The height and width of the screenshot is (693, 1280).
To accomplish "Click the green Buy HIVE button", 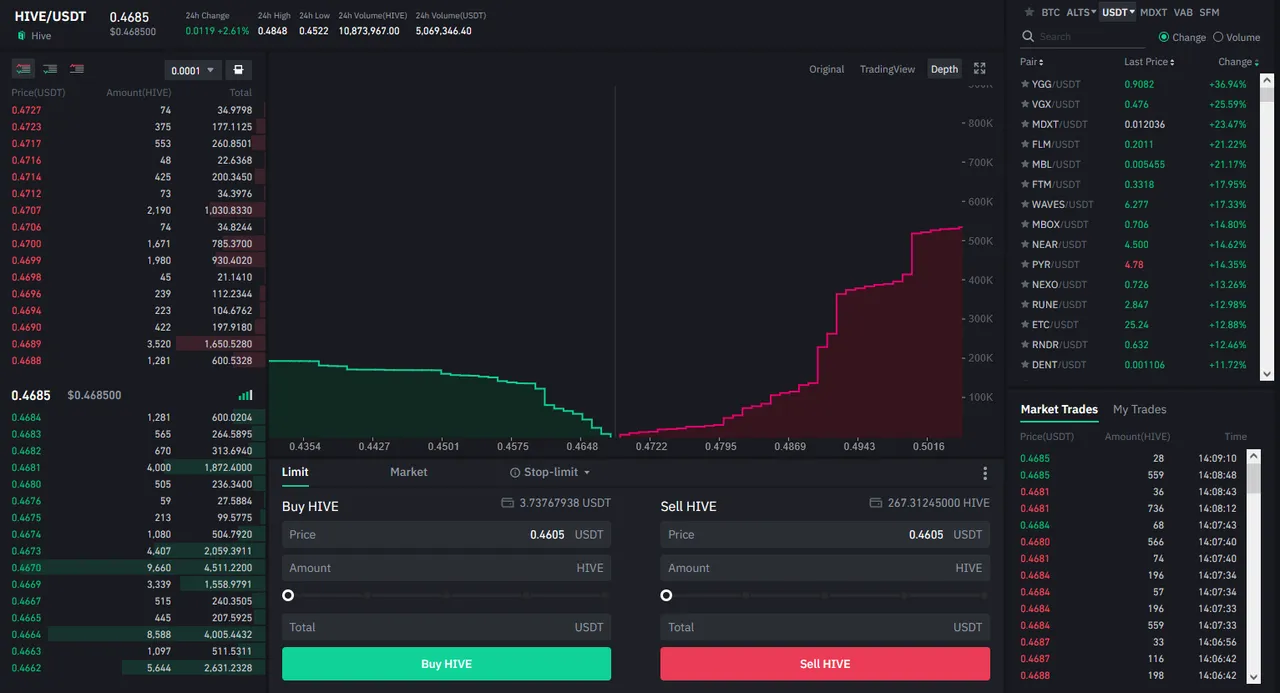I will click(446, 664).
